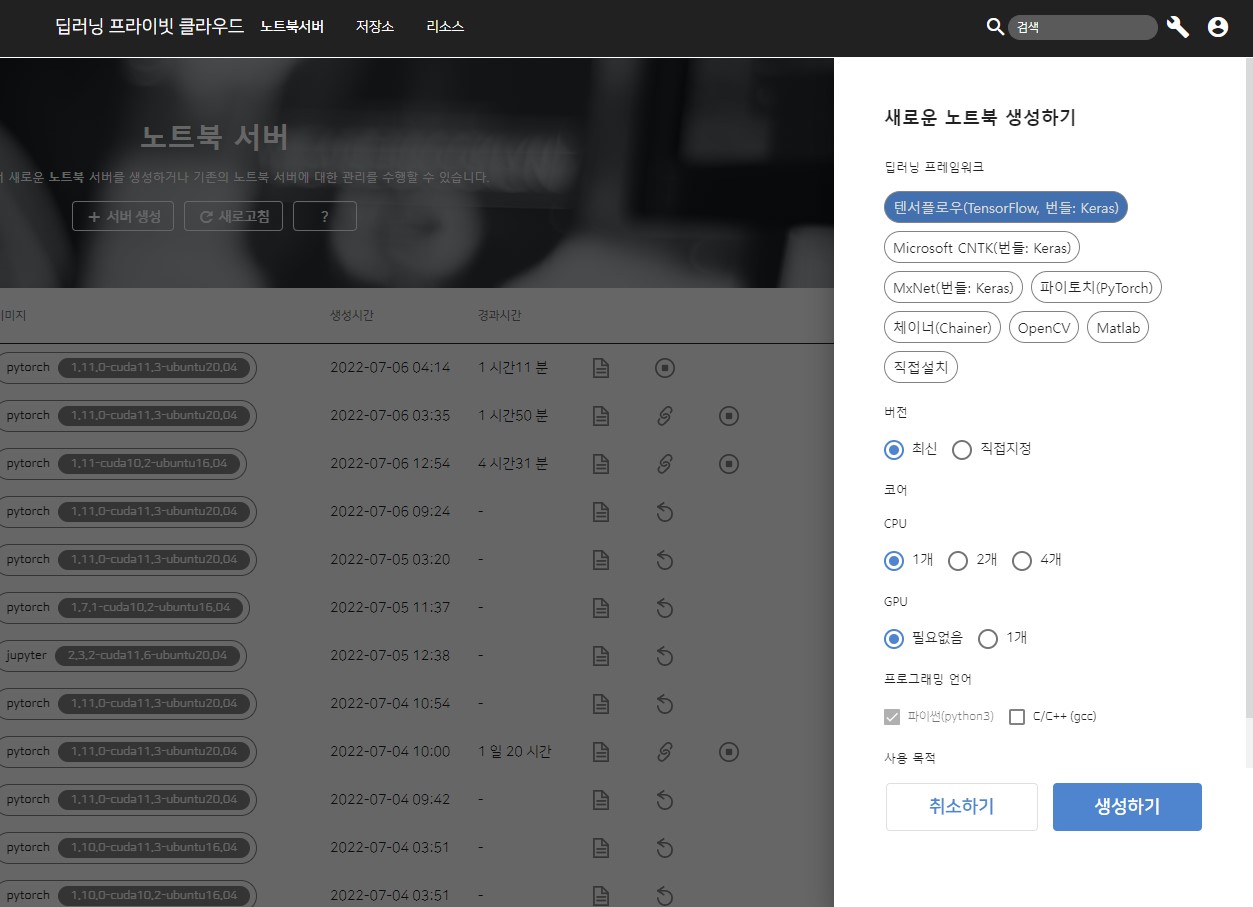Restart the server created 2022-07-06 09:24
The width and height of the screenshot is (1253, 907).
click(x=665, y=512)
